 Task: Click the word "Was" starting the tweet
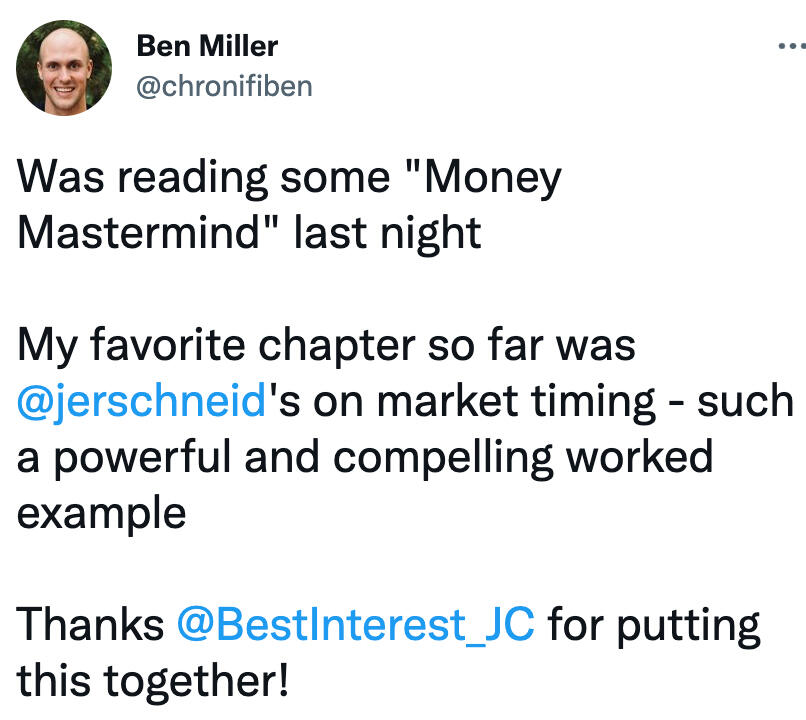61,177
